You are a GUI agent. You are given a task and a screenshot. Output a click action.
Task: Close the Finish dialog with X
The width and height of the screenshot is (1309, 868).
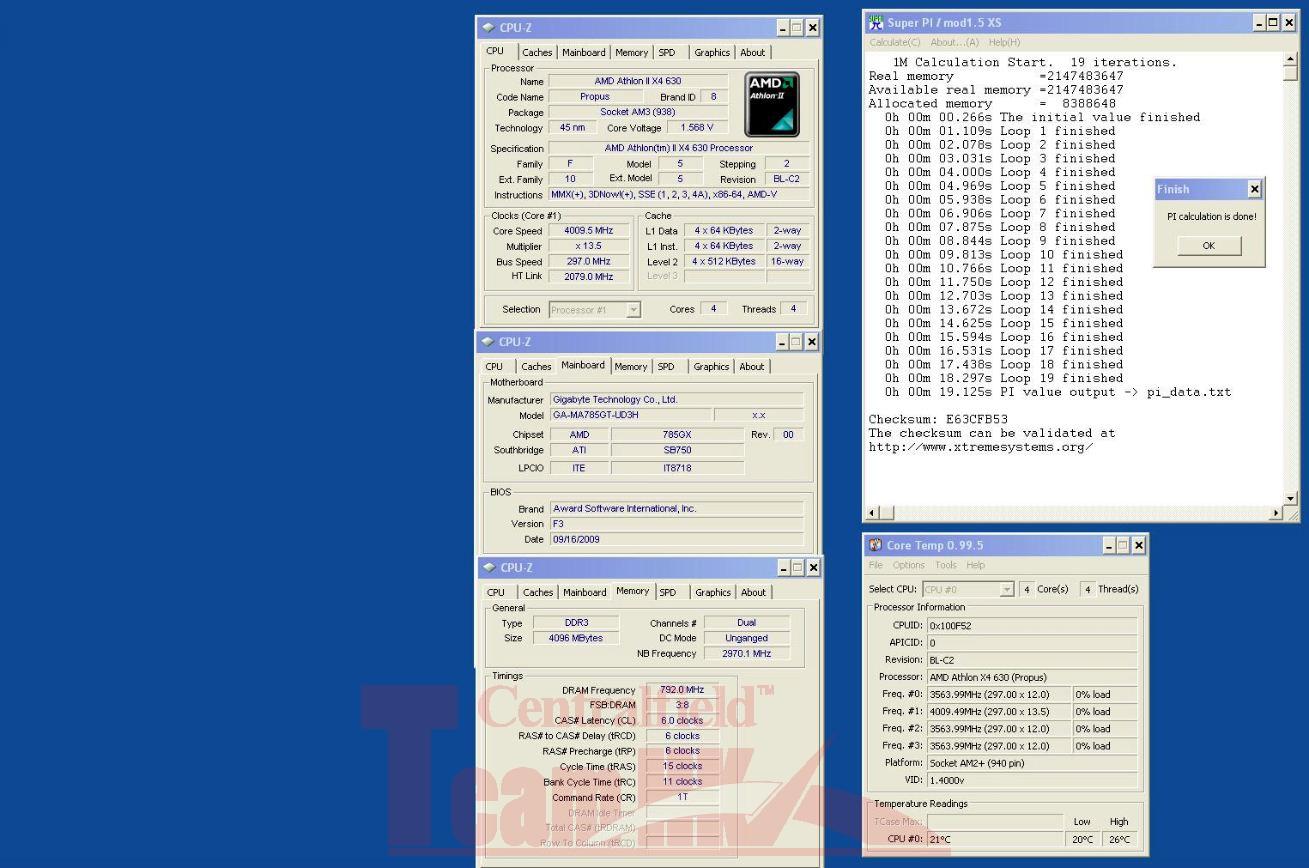click(x=1255, y=189)
